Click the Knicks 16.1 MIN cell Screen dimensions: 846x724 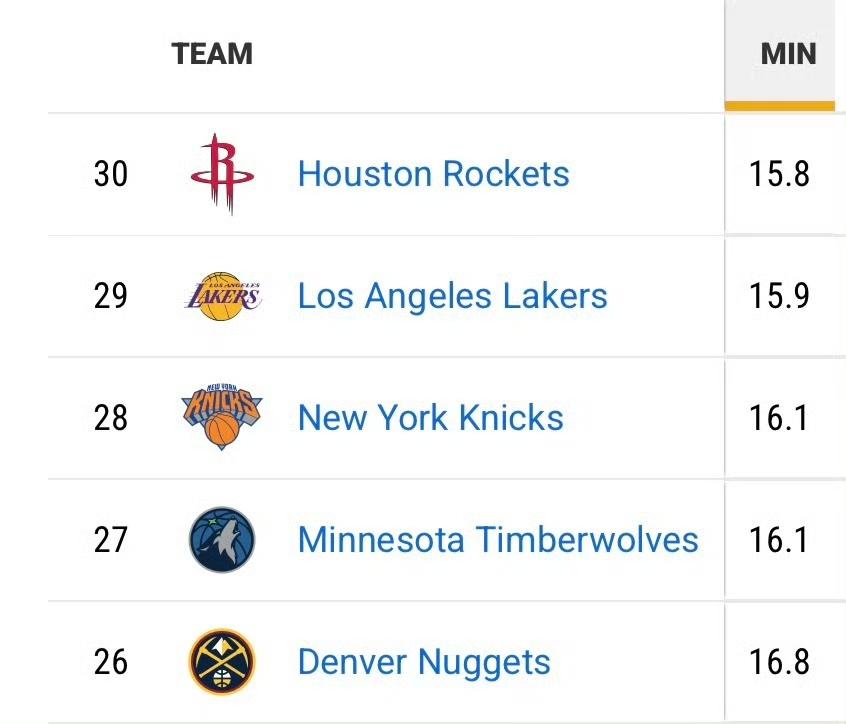point(779,418)
